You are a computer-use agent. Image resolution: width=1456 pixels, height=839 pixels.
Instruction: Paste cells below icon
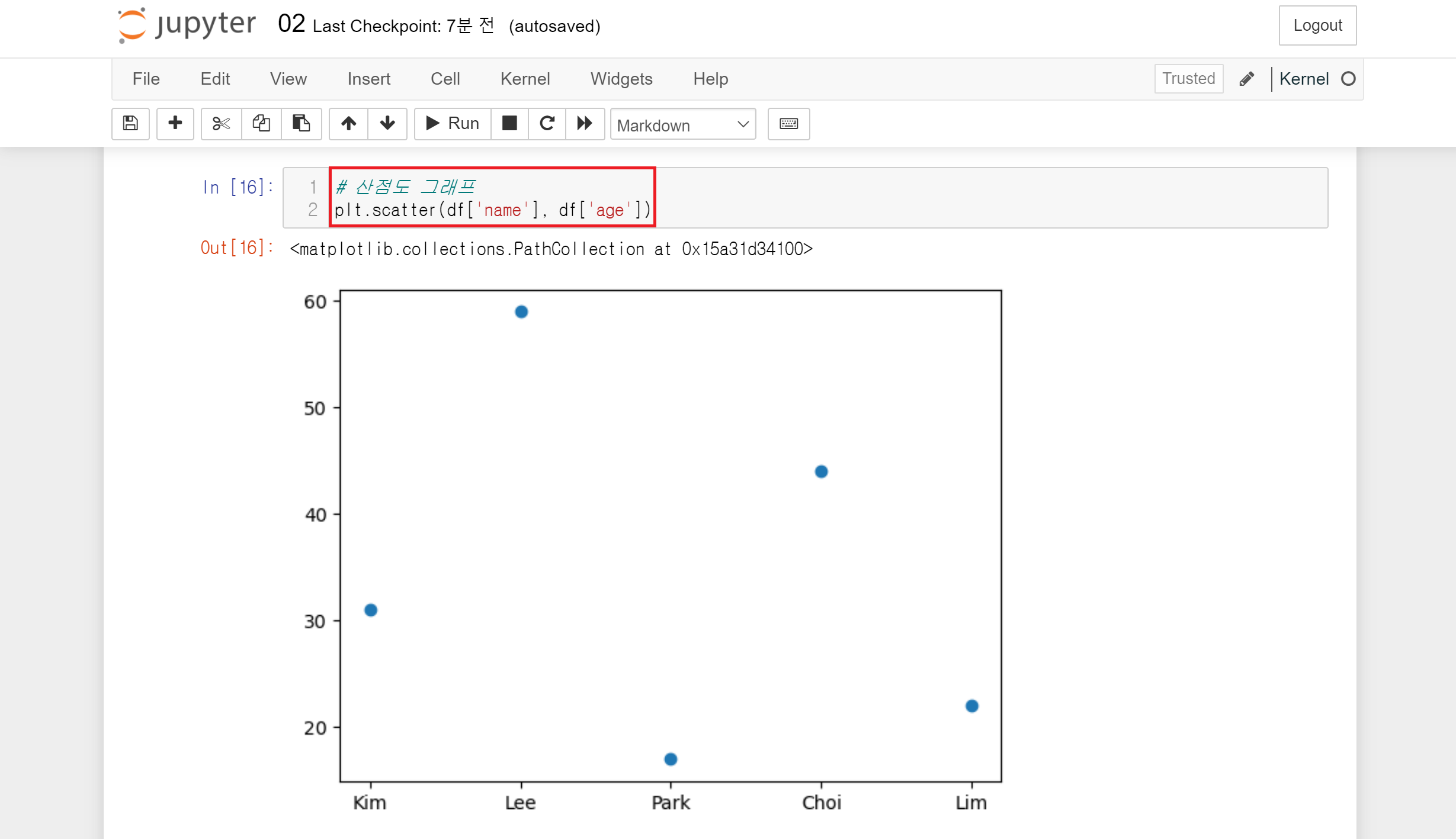[x=301, y=123]
